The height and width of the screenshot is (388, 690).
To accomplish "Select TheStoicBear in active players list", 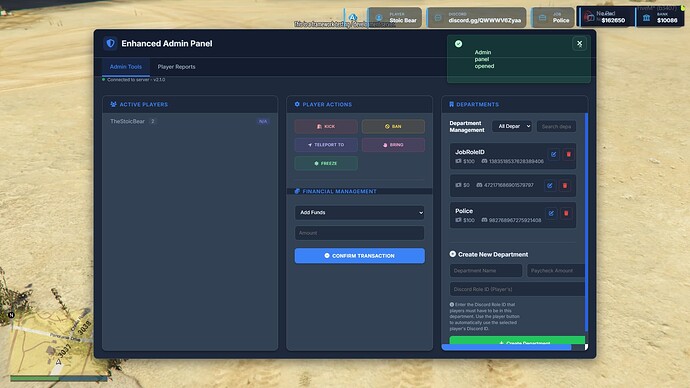I will pos(190,121).
